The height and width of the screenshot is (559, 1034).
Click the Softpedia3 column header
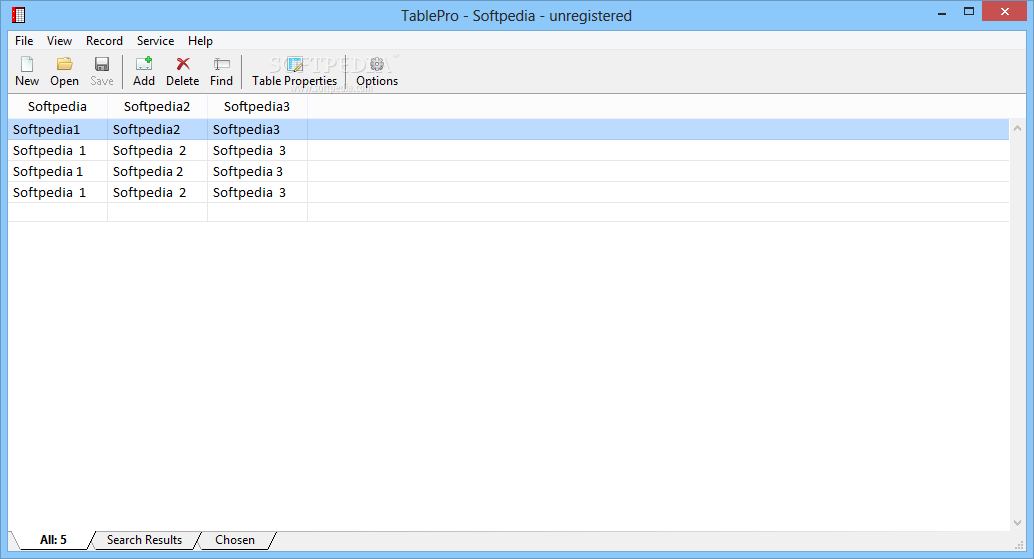(257, 107)
